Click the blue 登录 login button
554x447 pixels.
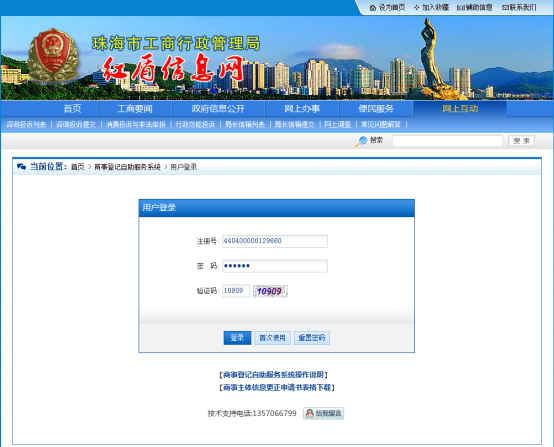(237, 338)
